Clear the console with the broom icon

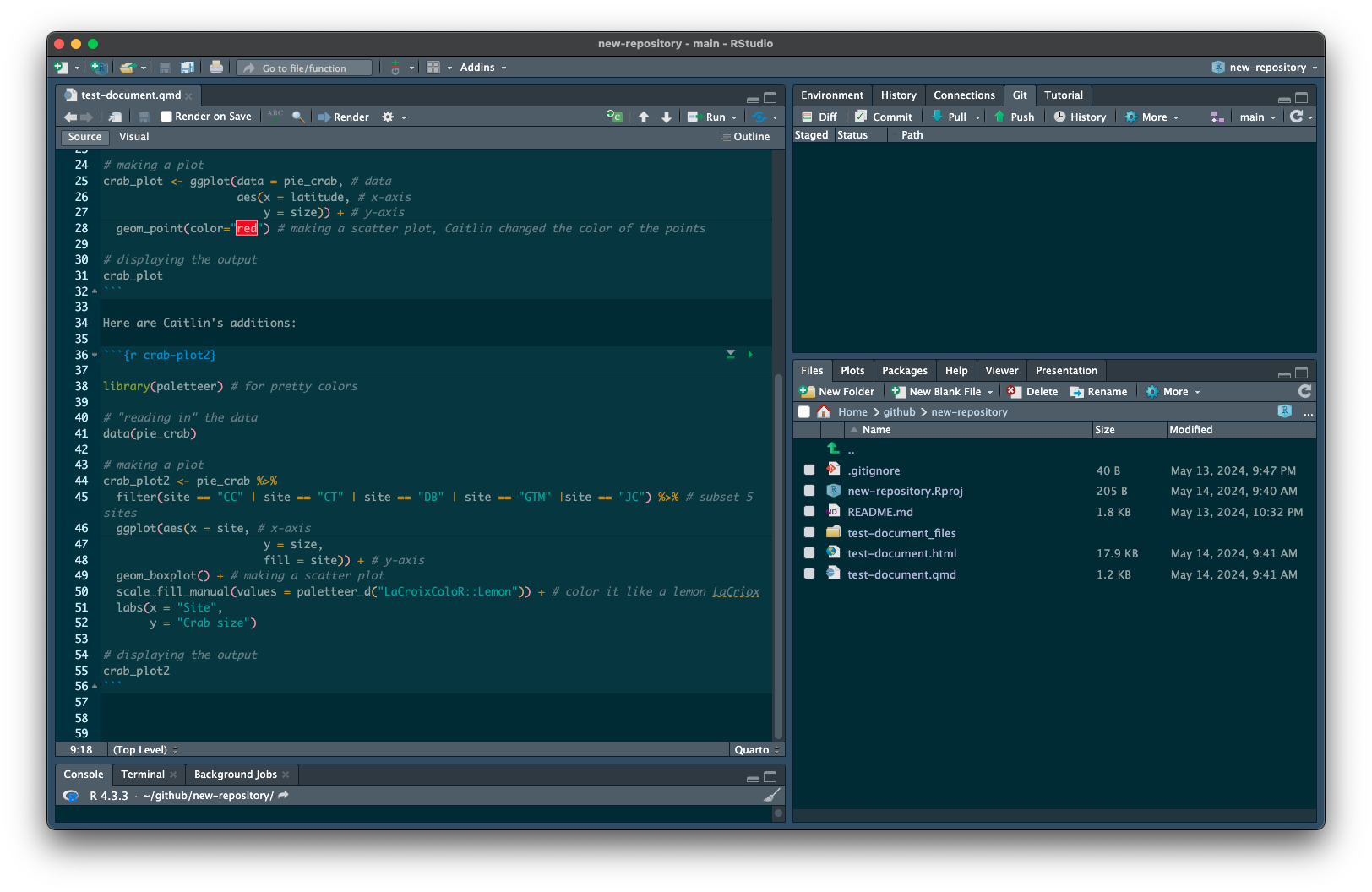(771, 796)
